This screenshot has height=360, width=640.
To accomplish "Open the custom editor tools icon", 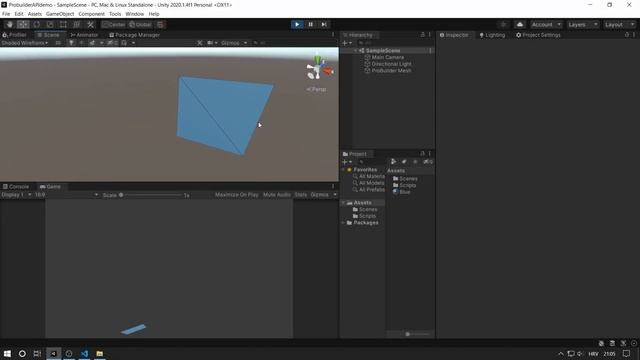I will tap(90, 24).
